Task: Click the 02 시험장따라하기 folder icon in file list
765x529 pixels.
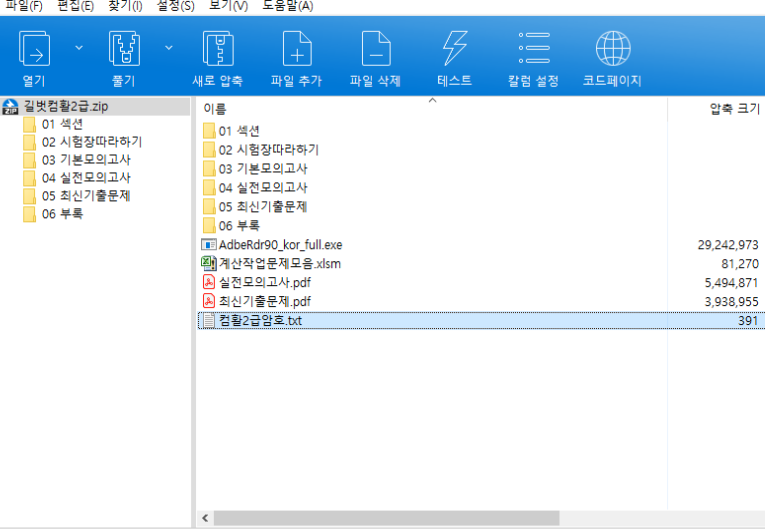Action: point(209,150)
